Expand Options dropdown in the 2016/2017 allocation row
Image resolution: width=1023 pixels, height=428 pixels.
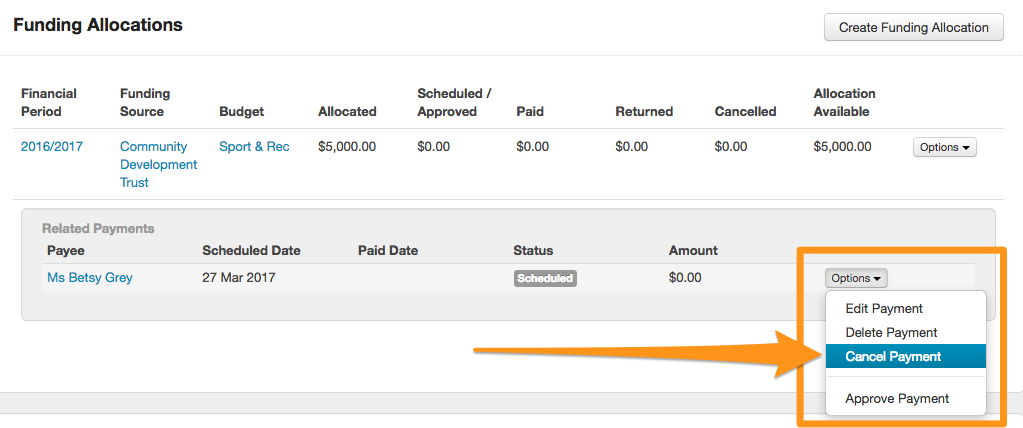[x=944, y=147]
